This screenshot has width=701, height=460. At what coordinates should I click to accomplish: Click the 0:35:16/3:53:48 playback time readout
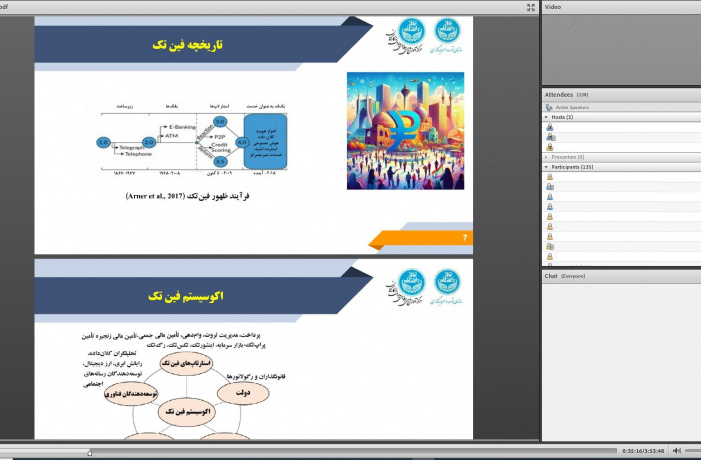tap(643, 451)
